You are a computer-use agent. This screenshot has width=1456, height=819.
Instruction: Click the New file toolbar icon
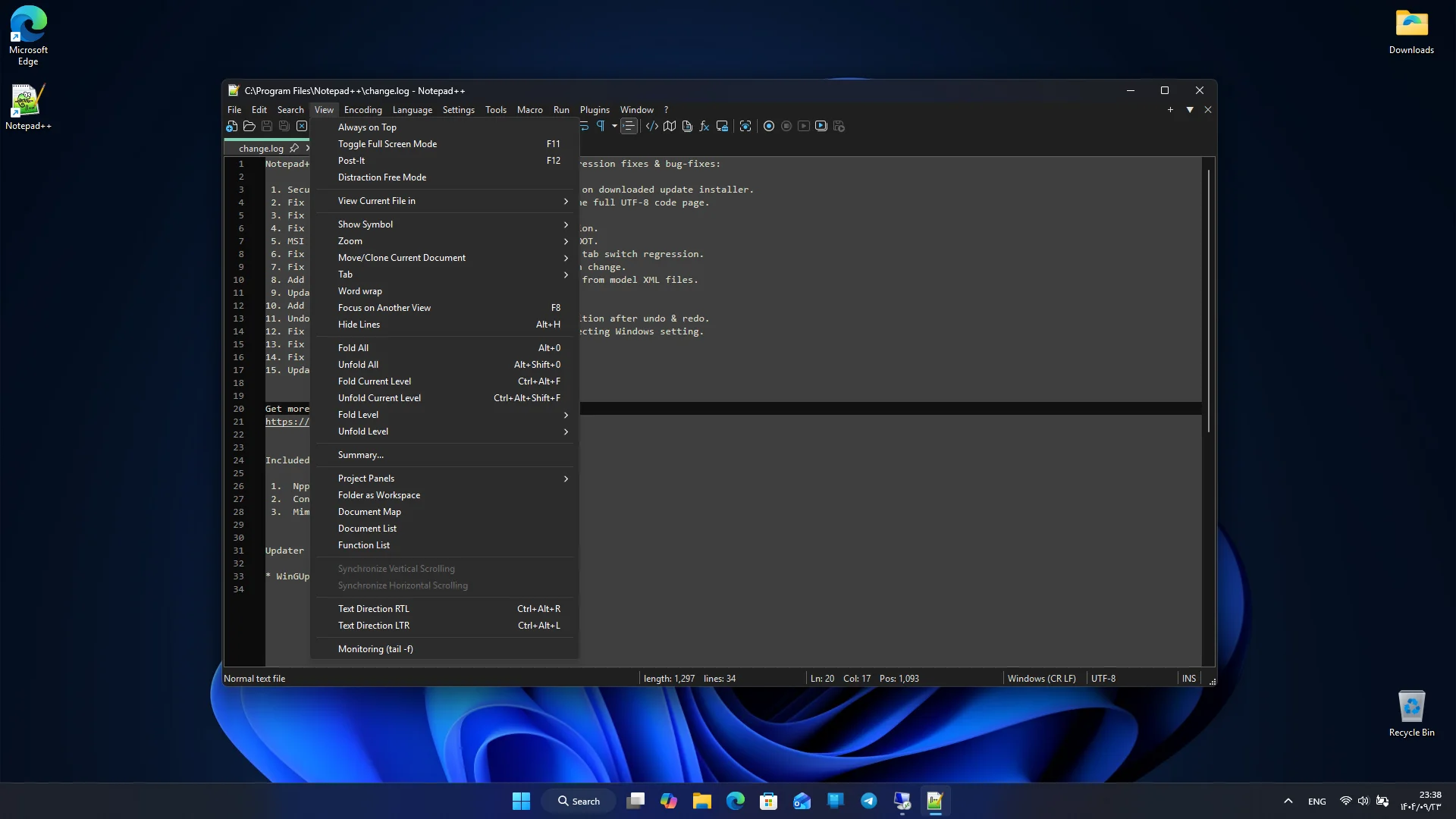[232, 126]
